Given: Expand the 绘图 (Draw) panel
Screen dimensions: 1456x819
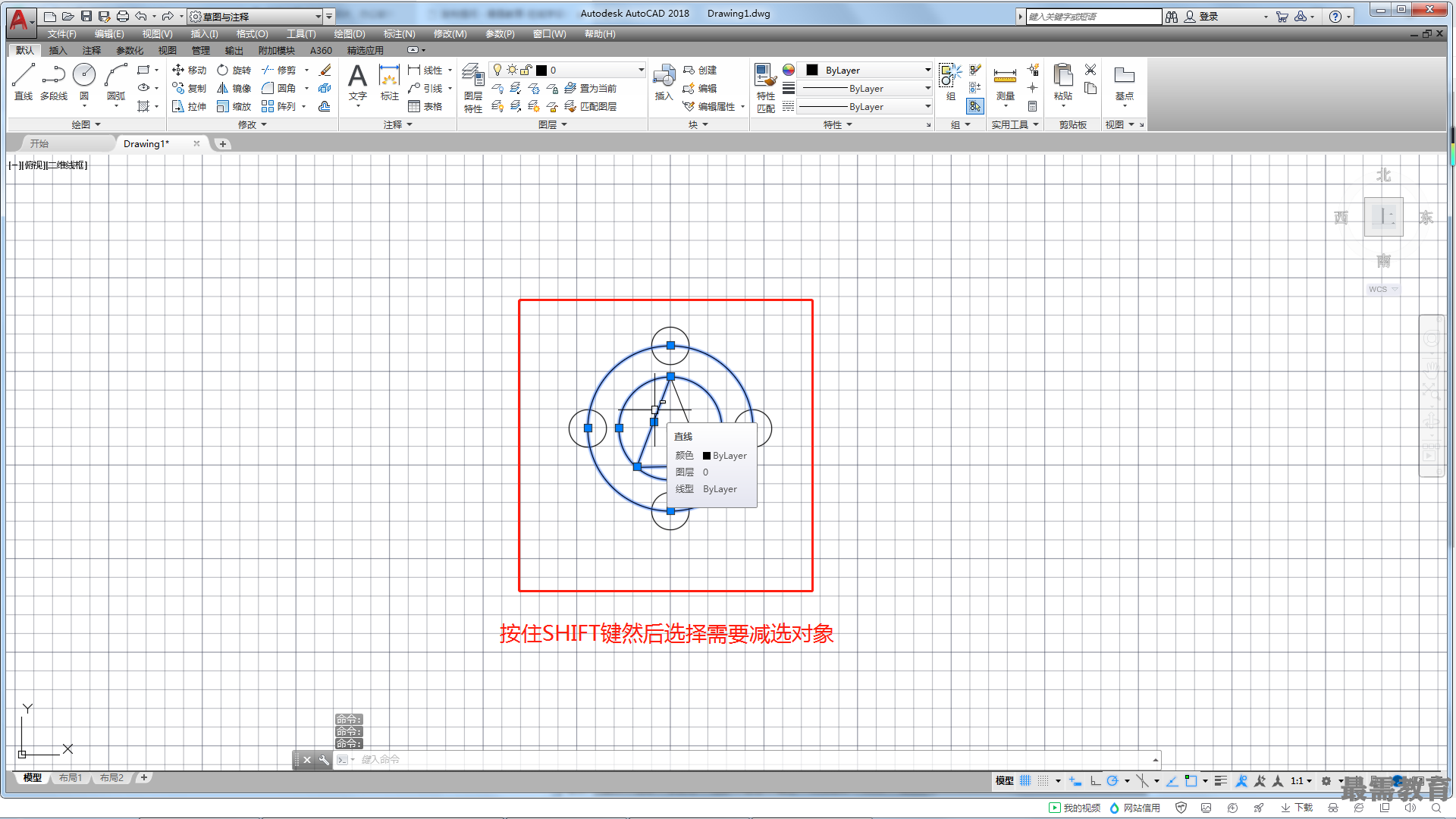Looking at the screenshot, I should 86,124.
